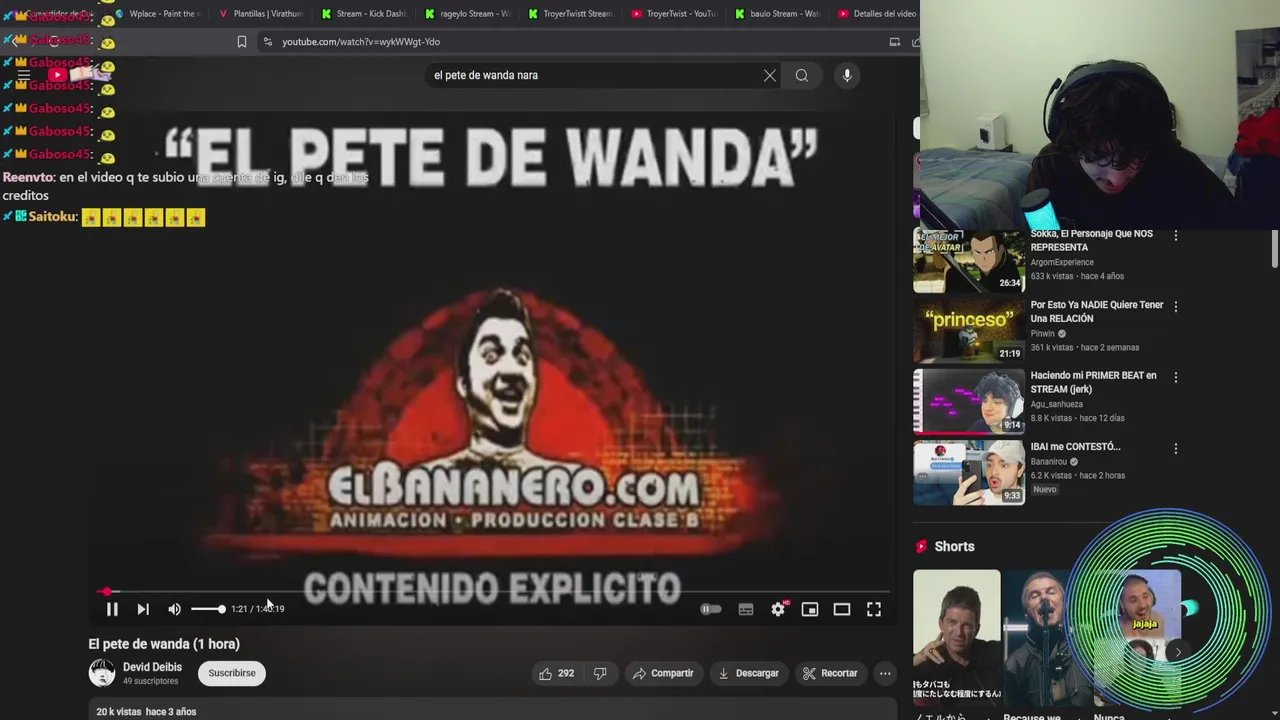Seek on the video progress bar

pos(493,592)
